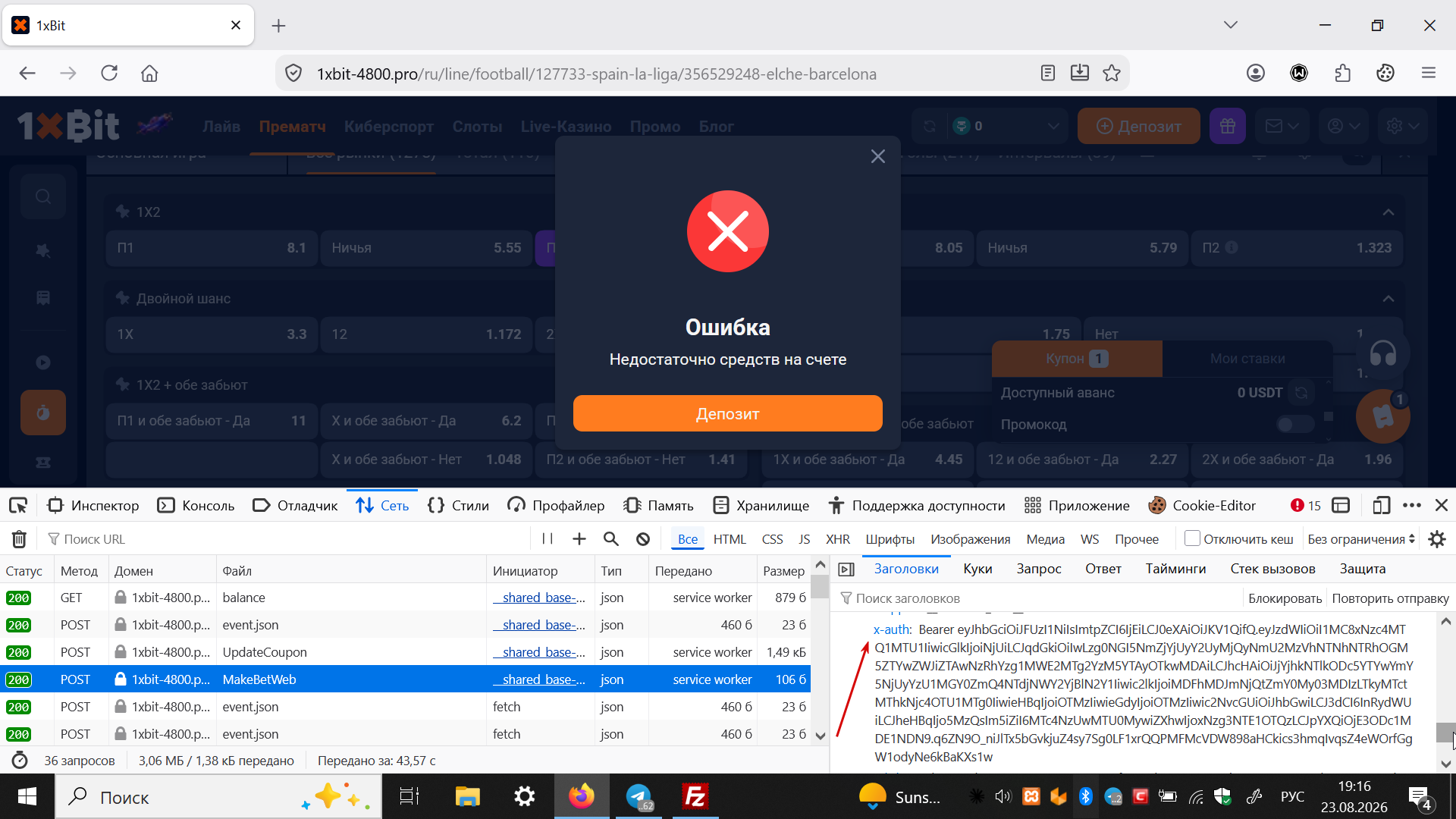Click the Повторить отправку button
Image resolution: width=1456 pixels, height=819 pixels.
pyautogui.click(x=1390, y=598)
